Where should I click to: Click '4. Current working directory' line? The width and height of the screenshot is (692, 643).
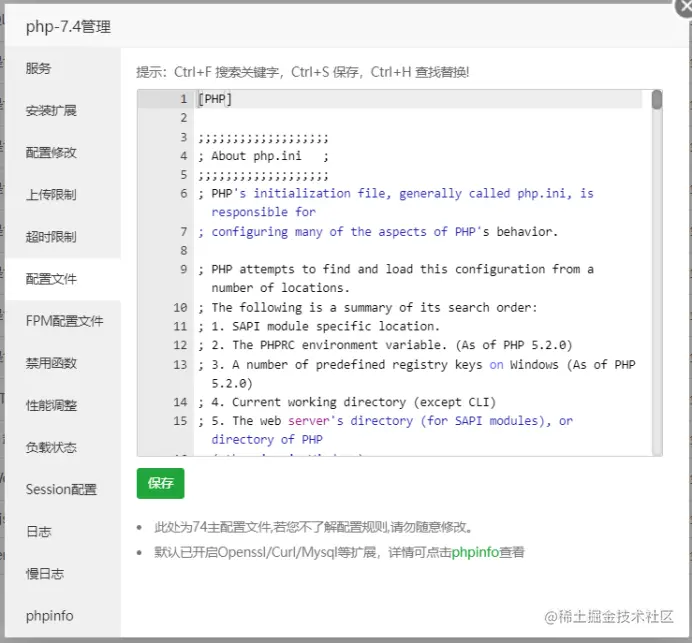[347, 402]
